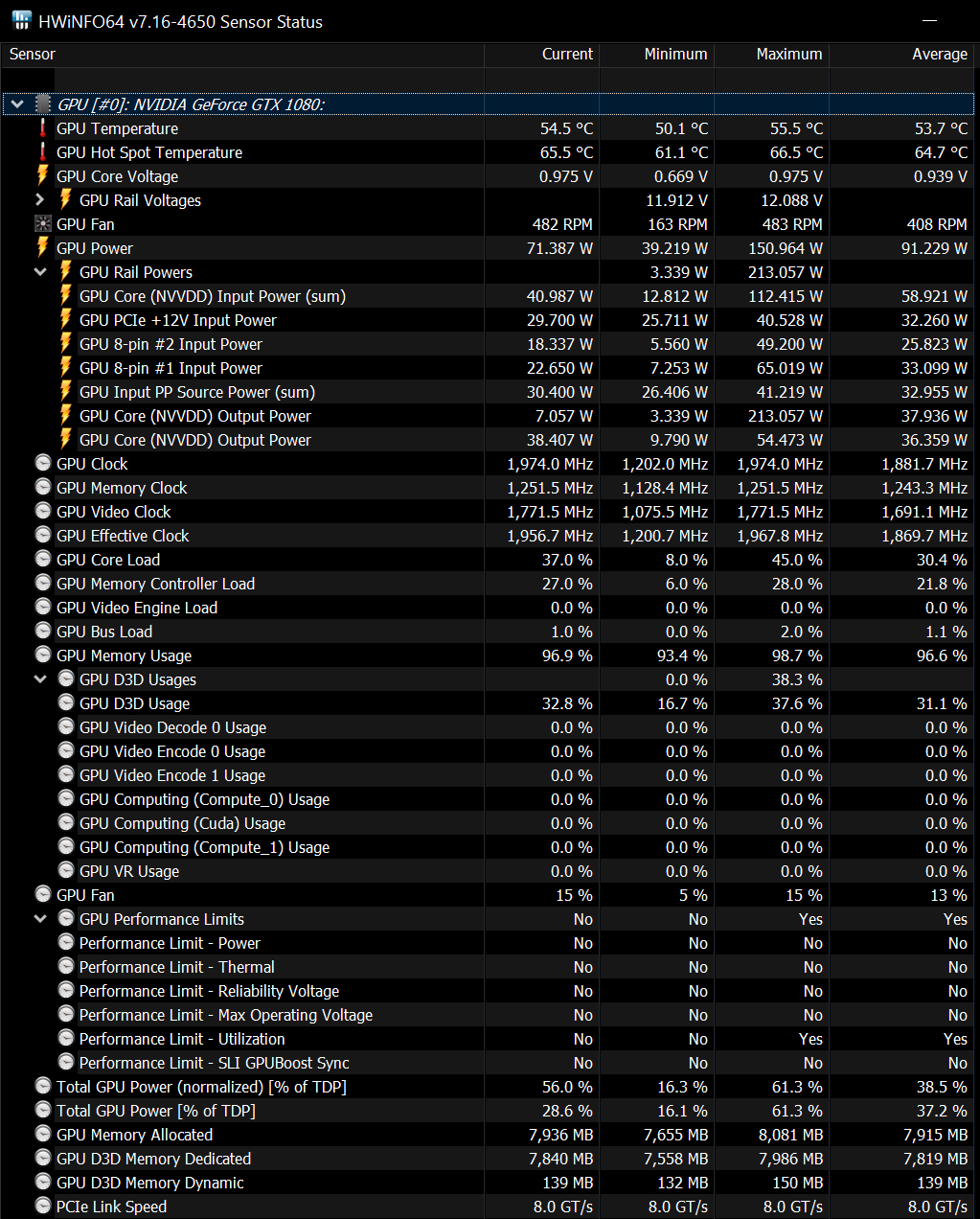Click the GPU chip icon beside NVIDIA GeForce GTX 1080
The height and width of the screenshot is (1219, 980).
coord(43,103)
